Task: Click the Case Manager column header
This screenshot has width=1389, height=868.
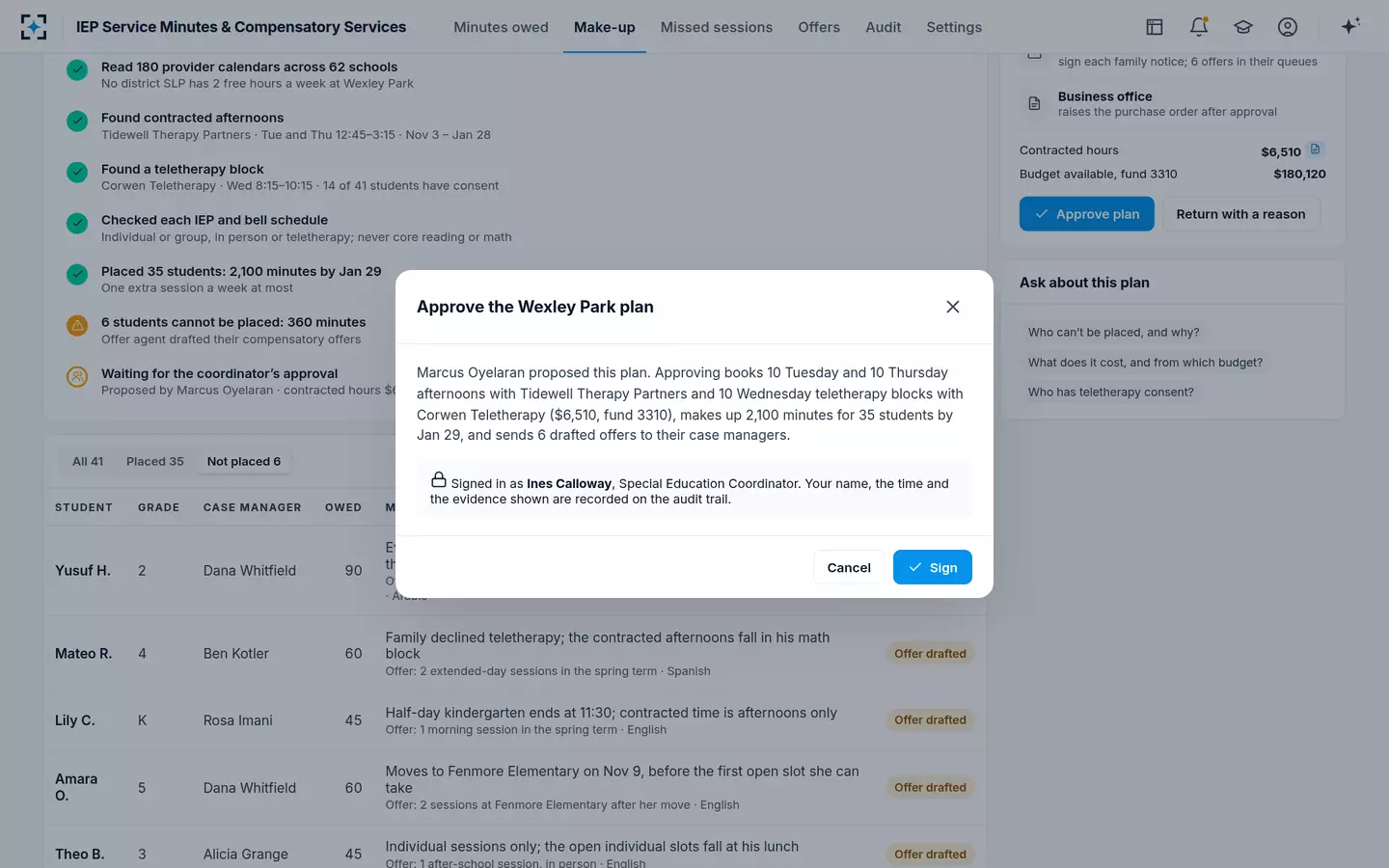Action: (252, 507)
